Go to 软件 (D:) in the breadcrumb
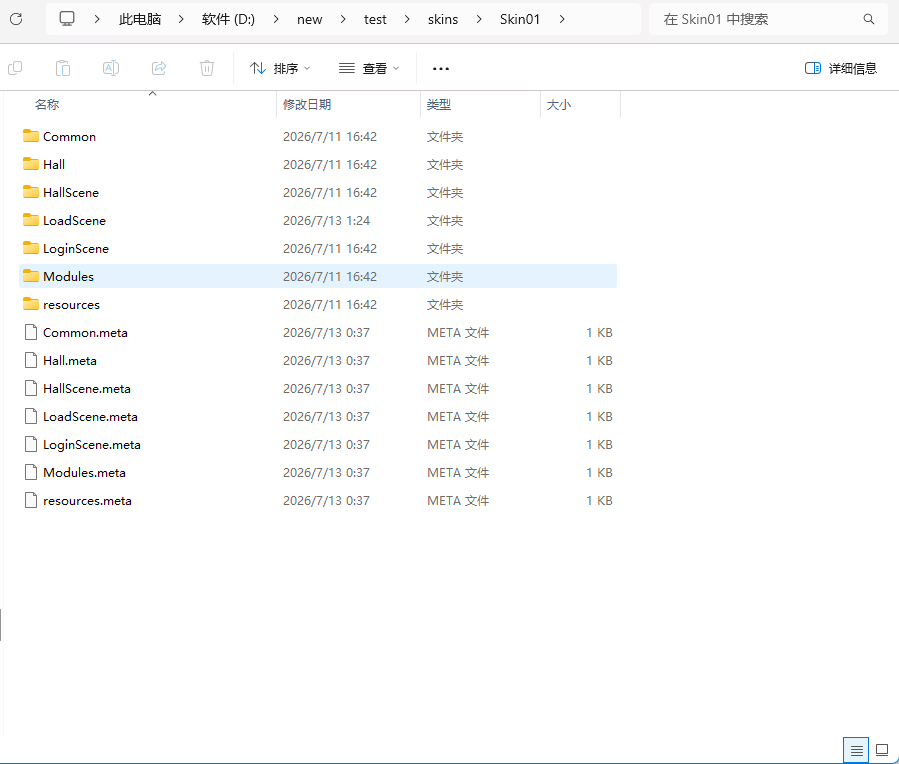 pos(228,19)
